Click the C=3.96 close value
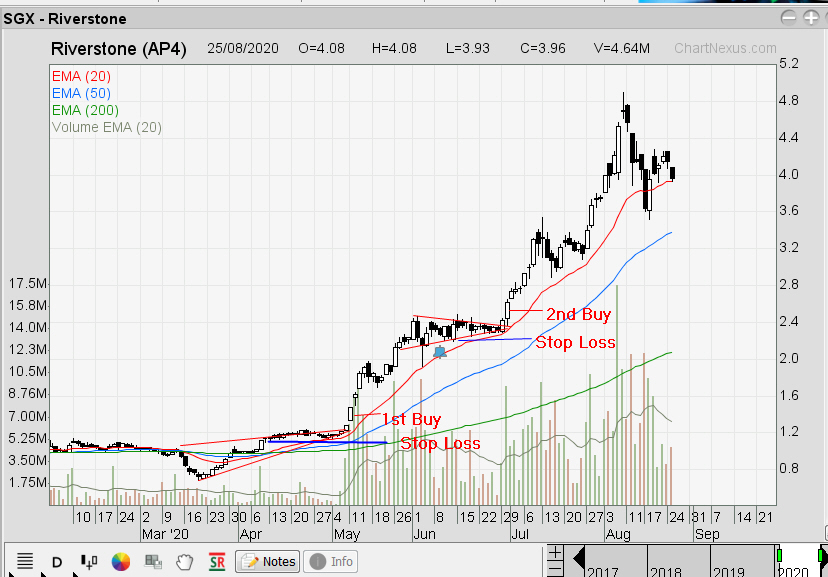Screen dimensions: 828x577 pos(543,49)
